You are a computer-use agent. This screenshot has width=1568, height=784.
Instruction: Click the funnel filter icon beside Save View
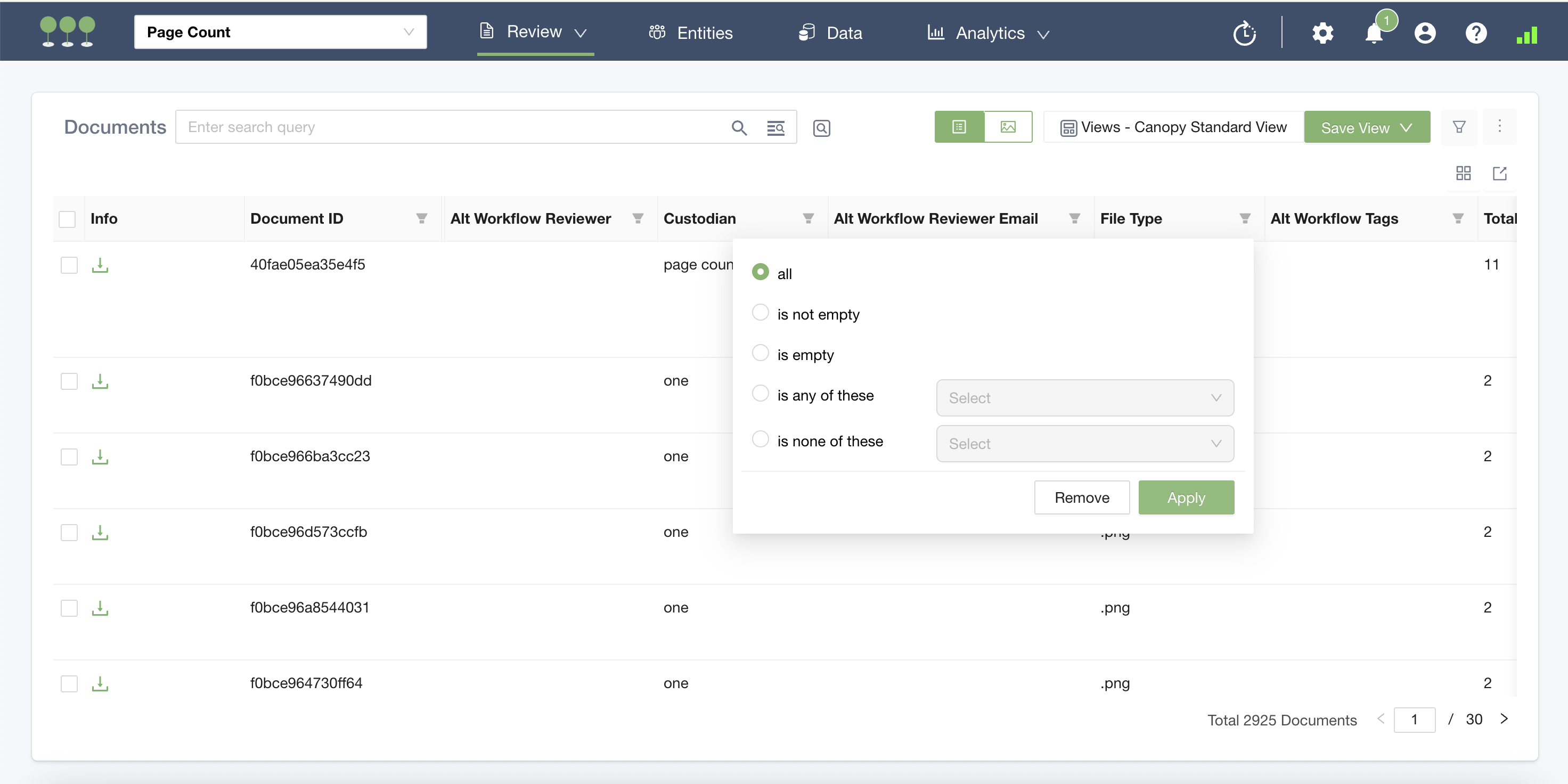point(1458,127)
